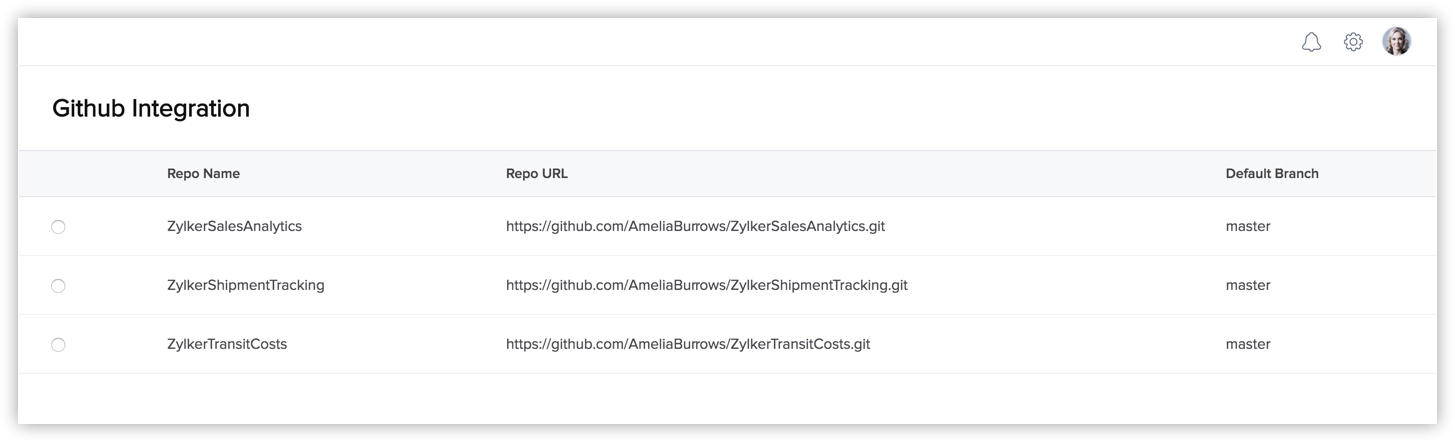Click the ZylkerShipmentTracking repo name

tap(246, 285)
